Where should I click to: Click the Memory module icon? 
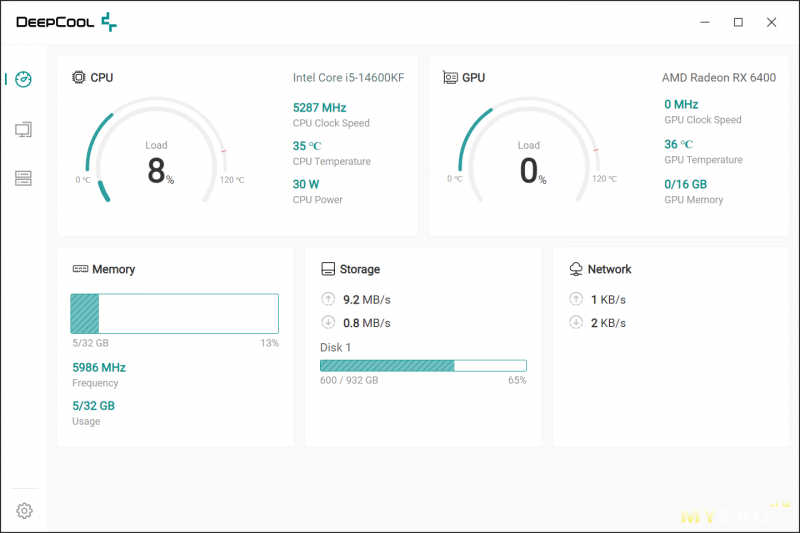coord(80,269)
